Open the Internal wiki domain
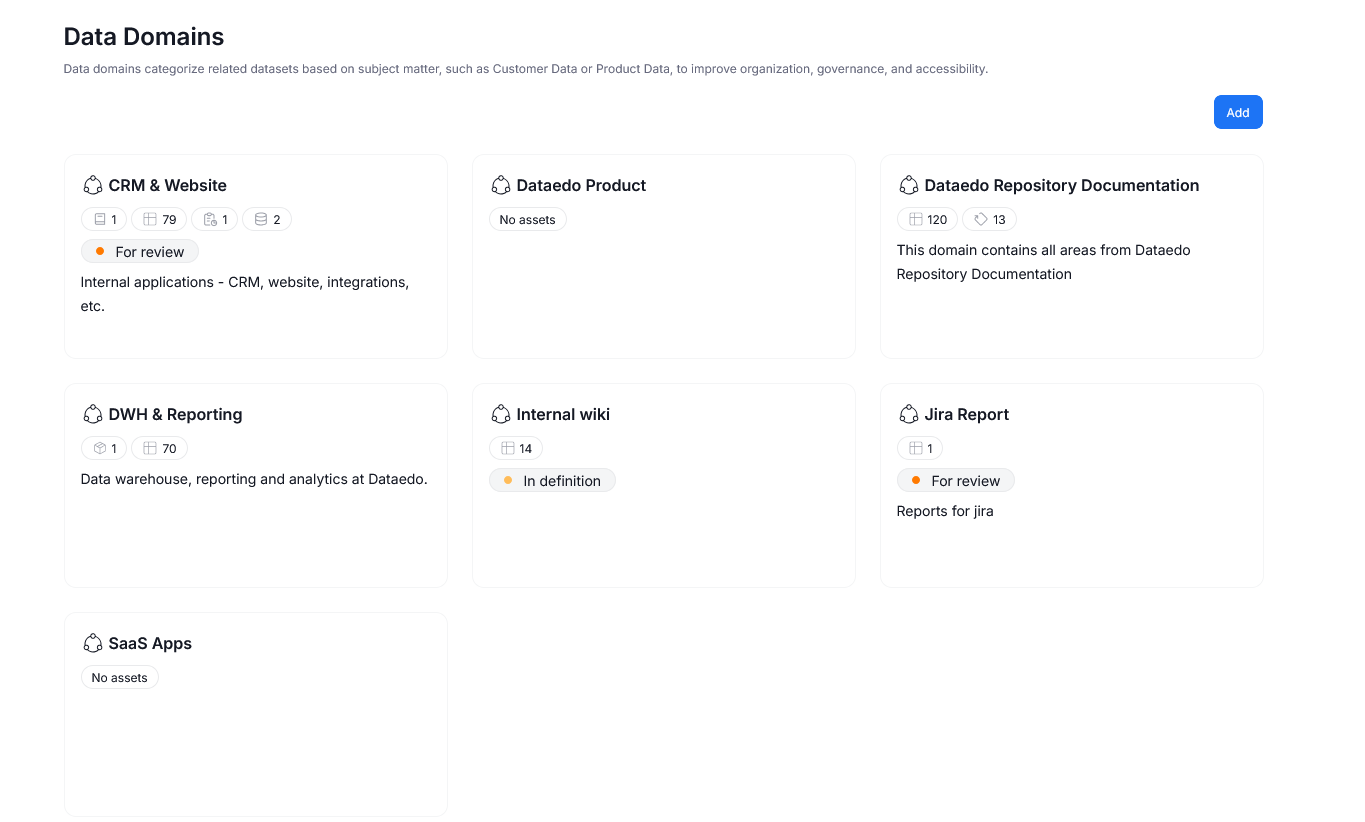Screen dimensions: 1365x822 pyautogui.click(x=563, y=414)
